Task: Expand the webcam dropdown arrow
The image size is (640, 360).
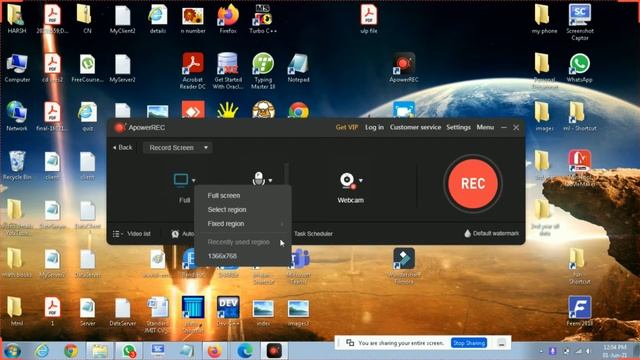Action: (361, 180)
